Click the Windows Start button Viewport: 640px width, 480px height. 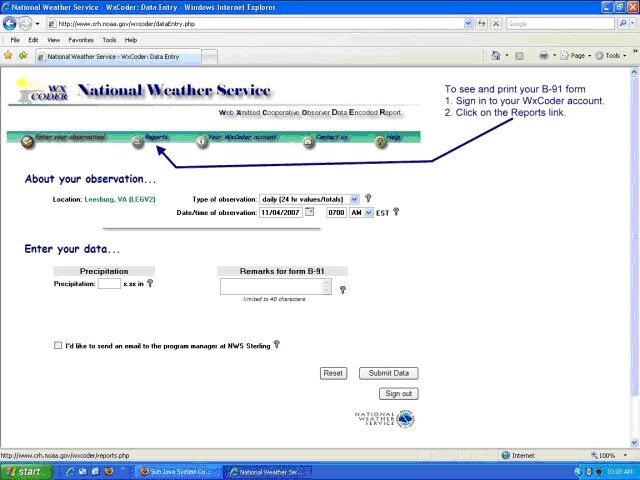[x=27, y=472]
